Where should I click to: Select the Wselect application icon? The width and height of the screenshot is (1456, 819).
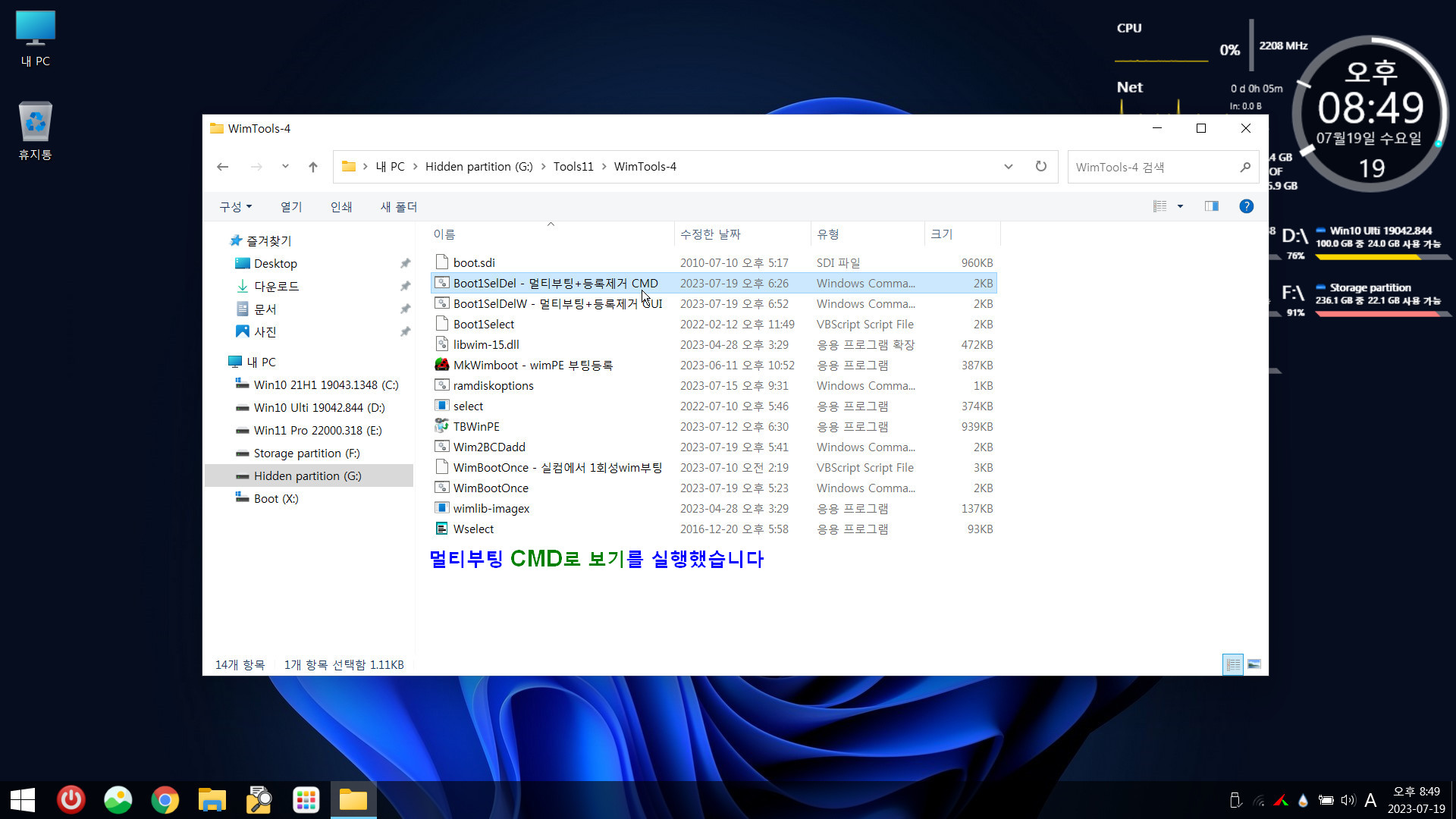pyautogui.click(x=442, y=529)
